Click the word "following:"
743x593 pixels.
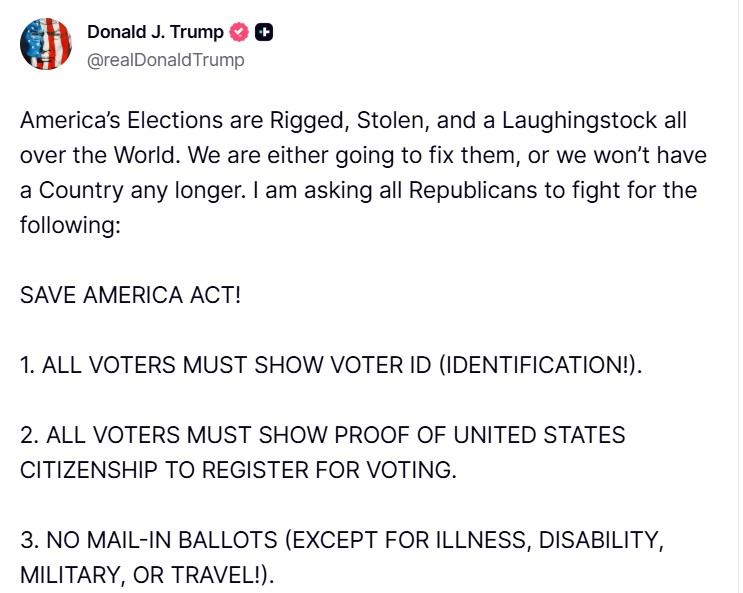tap(69, 227)
